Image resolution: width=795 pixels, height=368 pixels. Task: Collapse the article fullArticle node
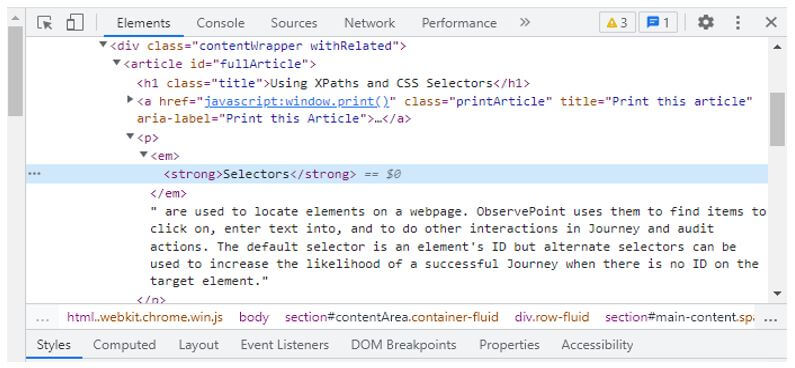(x=117, y=63)
